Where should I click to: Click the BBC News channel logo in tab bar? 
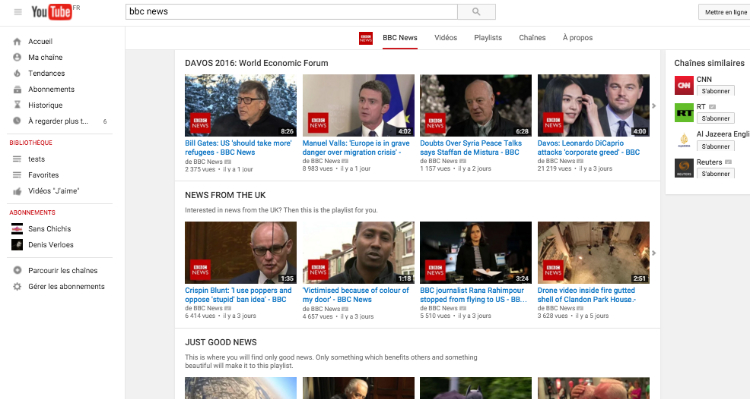tap(366, 38)
